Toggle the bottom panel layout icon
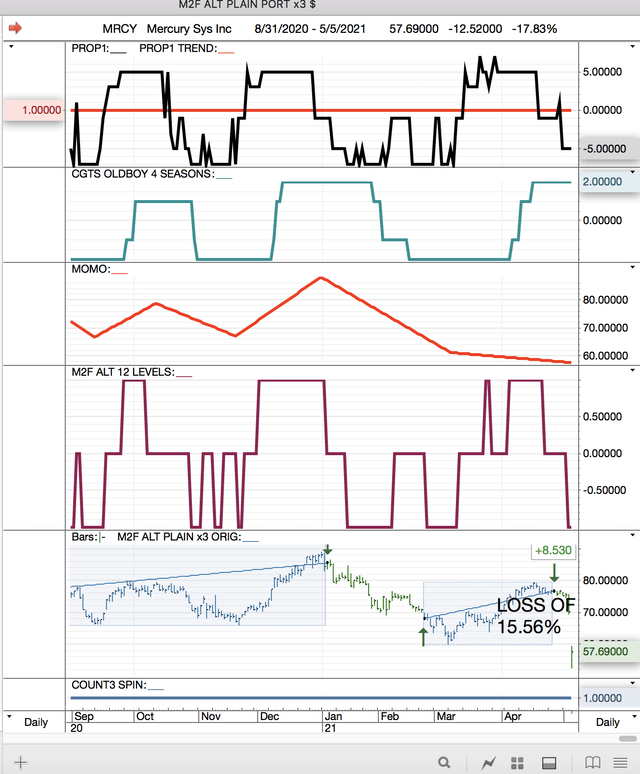This screenshot has width=640, height=774. (x=549, y=763)
